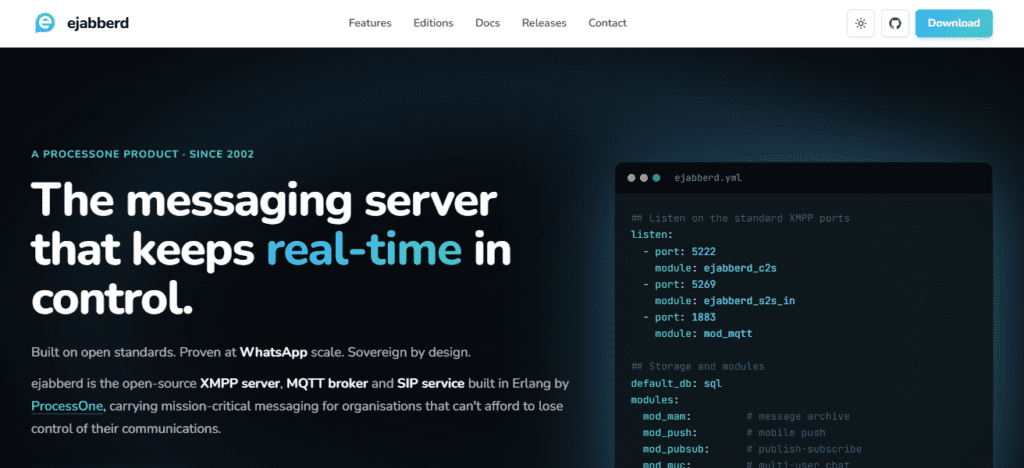Click the 'mod_pubsub:' code entry
Image resolution: width=1024 pixels, height=468 pixels.
[676, 449]
